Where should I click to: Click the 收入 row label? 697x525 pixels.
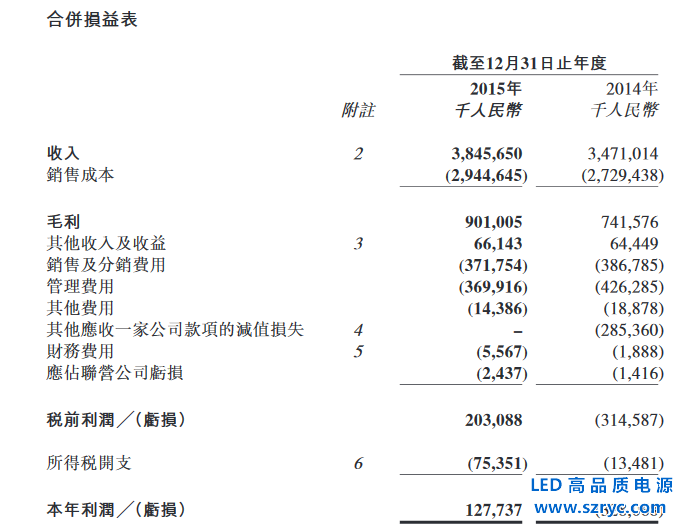tap(63, 153)
